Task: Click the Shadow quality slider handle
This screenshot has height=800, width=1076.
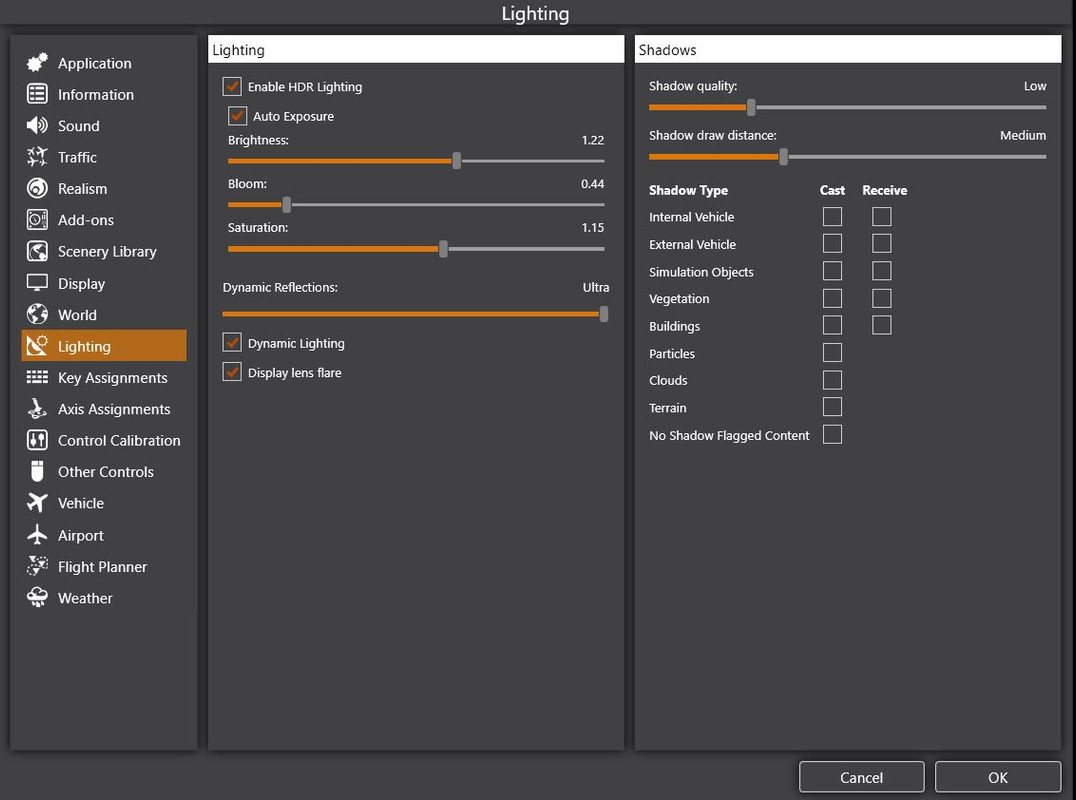Action: (751, 107)
